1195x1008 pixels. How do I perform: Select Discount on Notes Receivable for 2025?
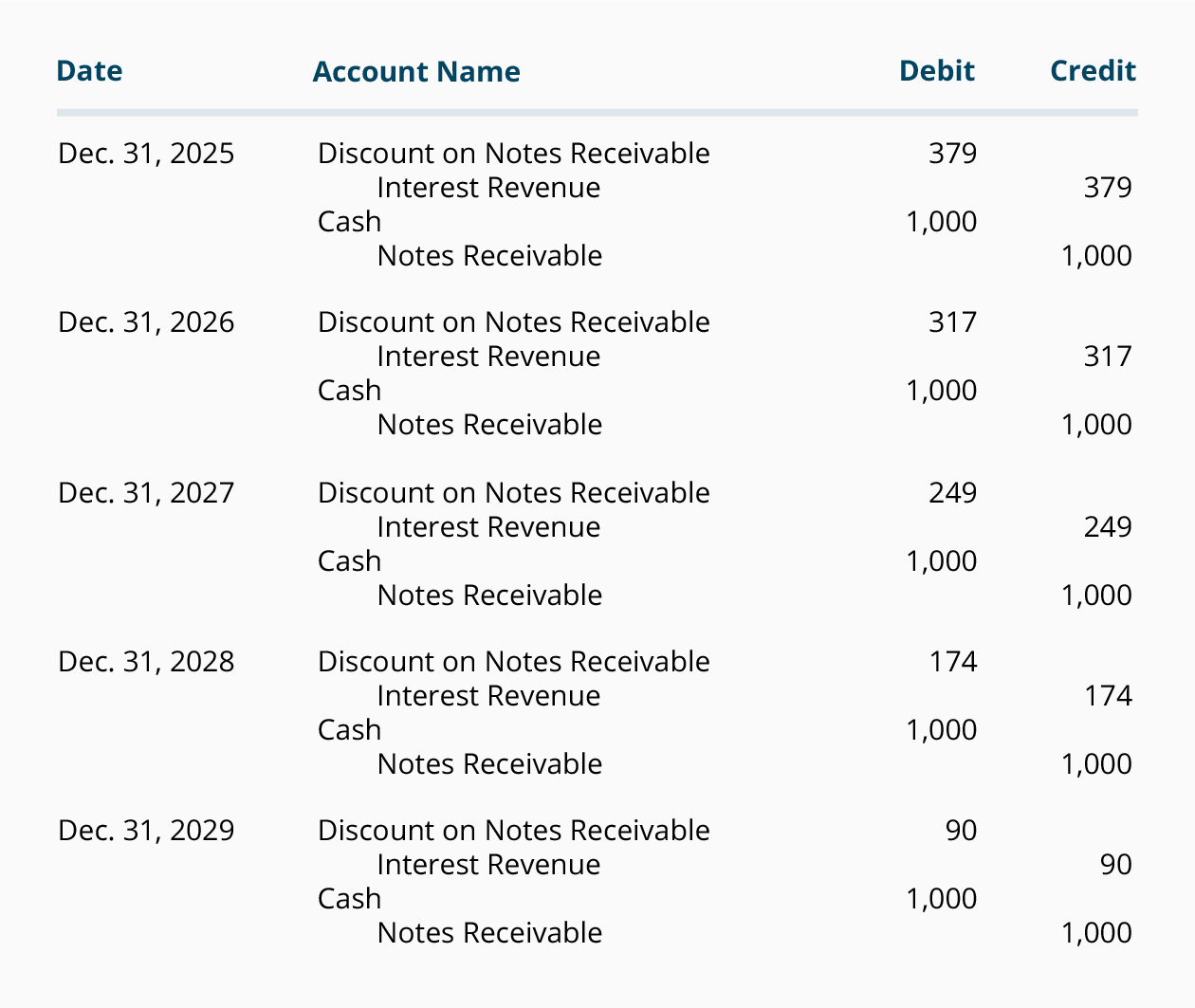click(x=514, y=154)
